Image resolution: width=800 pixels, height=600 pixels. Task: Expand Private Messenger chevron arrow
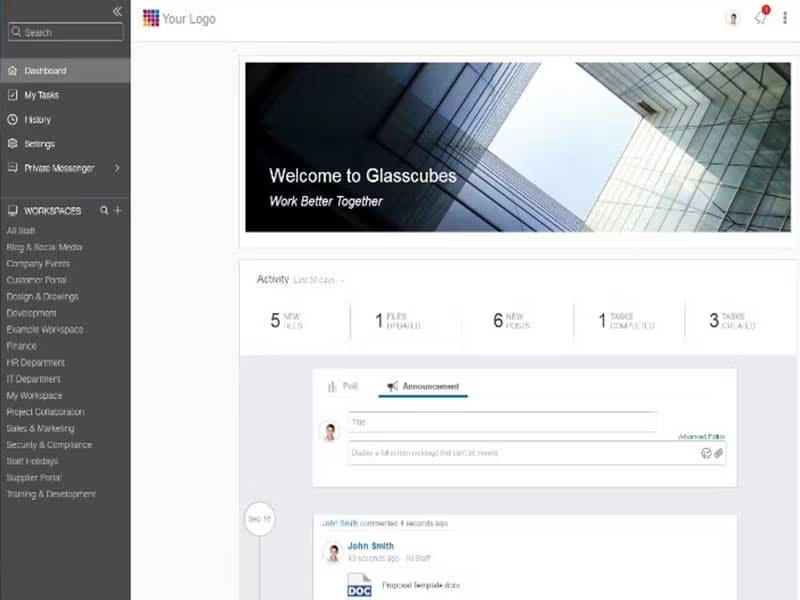point(117,168)
